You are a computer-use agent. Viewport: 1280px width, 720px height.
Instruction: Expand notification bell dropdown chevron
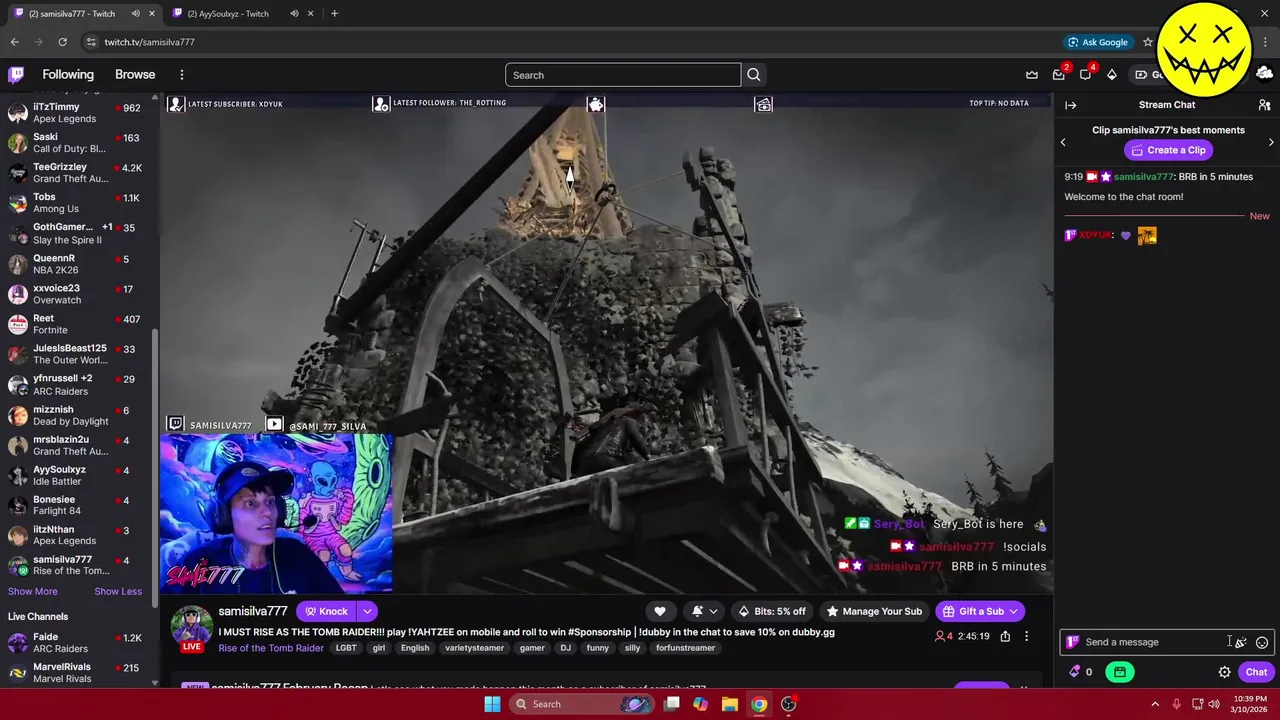pos(713,611)
